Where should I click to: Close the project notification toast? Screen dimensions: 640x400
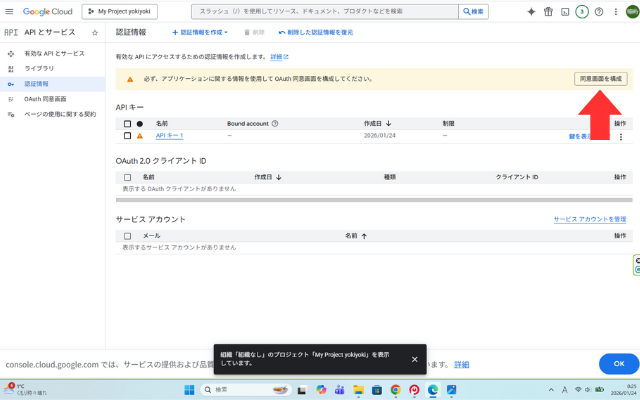(x=414, y=359)
